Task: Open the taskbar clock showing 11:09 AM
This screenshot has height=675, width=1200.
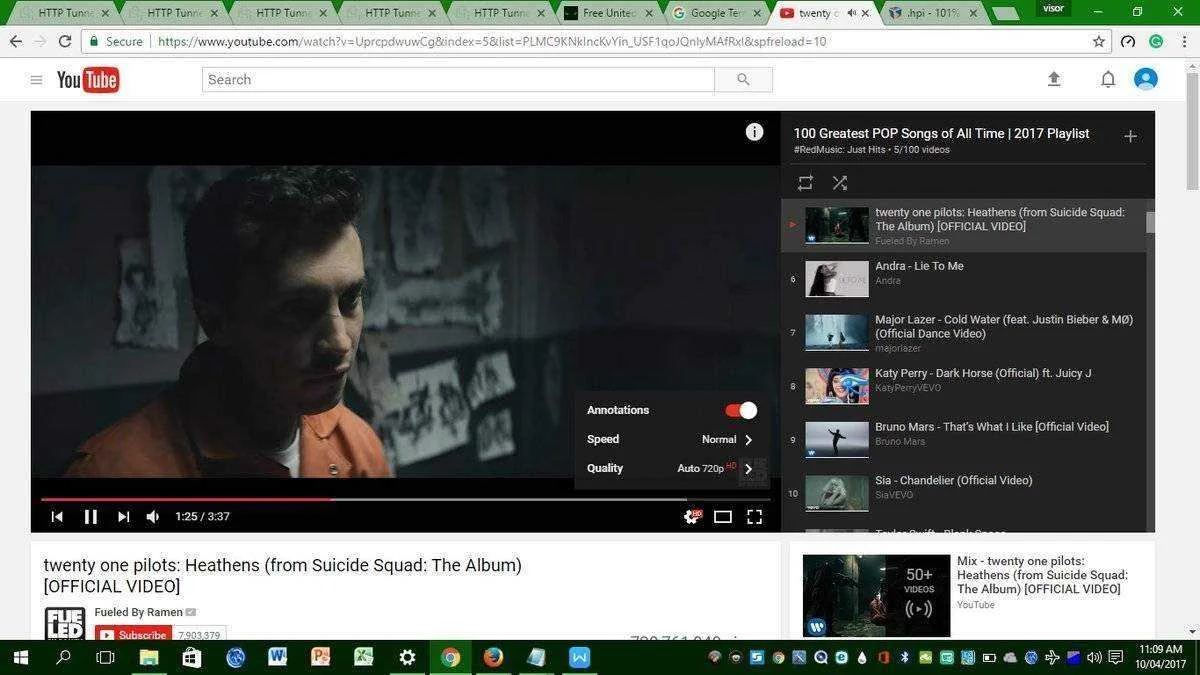Action: point(1159,657)
